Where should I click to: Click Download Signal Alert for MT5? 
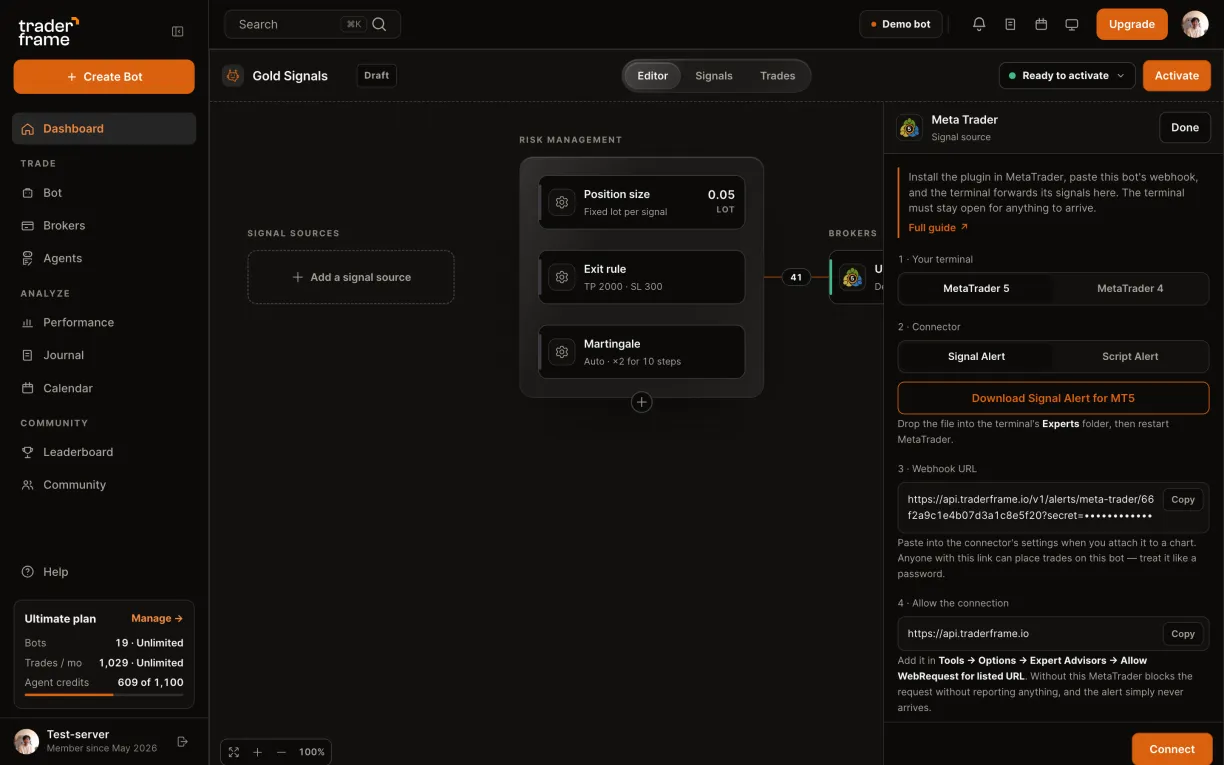pos(1053,398)
